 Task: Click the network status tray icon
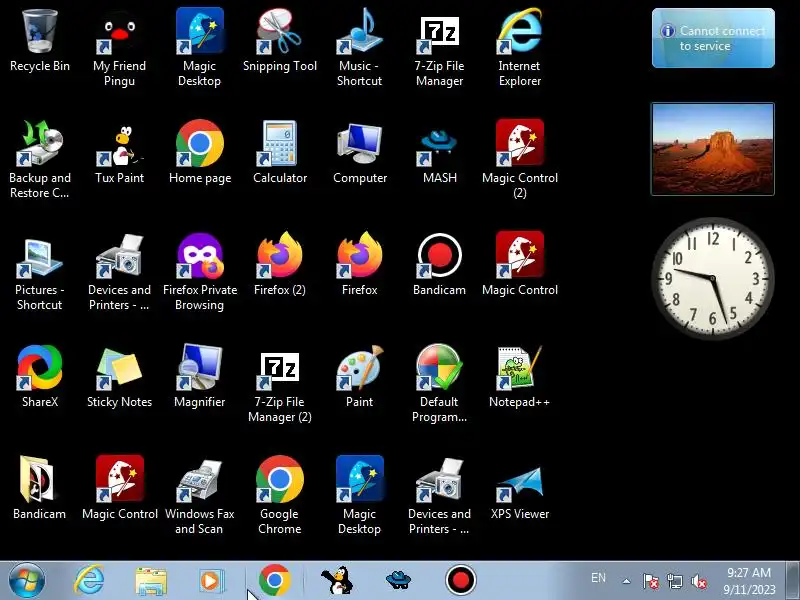[674, 581]
